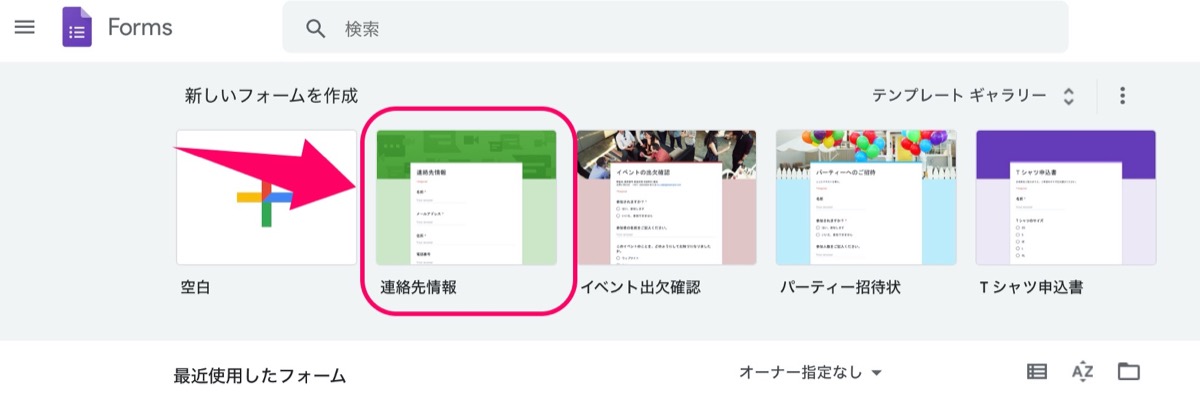Open the file picker folder icon
1200x402 pixels.
(1129, 372)
